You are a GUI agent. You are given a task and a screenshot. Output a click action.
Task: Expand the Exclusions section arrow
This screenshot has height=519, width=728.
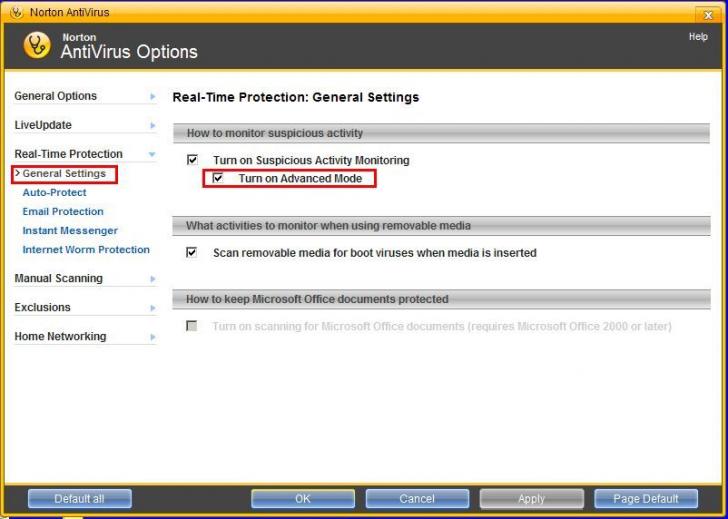coord(153,308)
